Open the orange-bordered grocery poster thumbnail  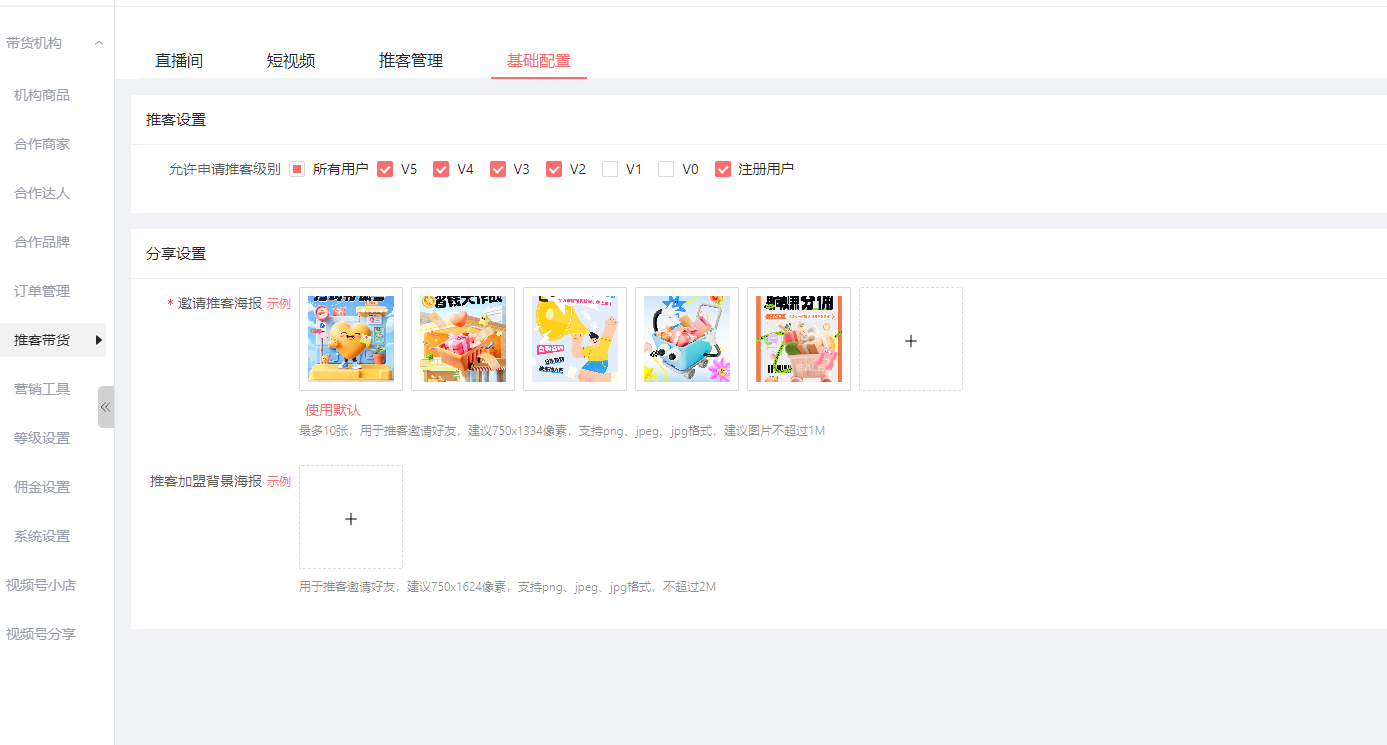point(798,339)
